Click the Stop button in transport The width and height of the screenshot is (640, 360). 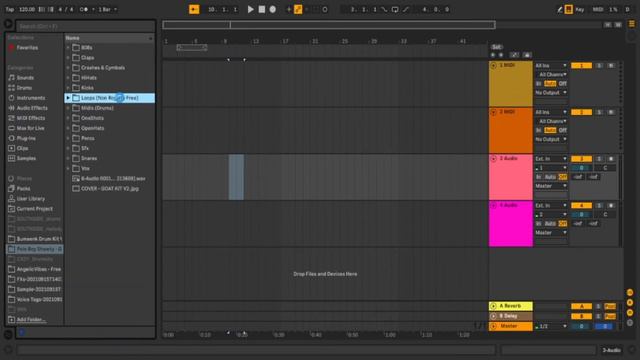(262, 9)
